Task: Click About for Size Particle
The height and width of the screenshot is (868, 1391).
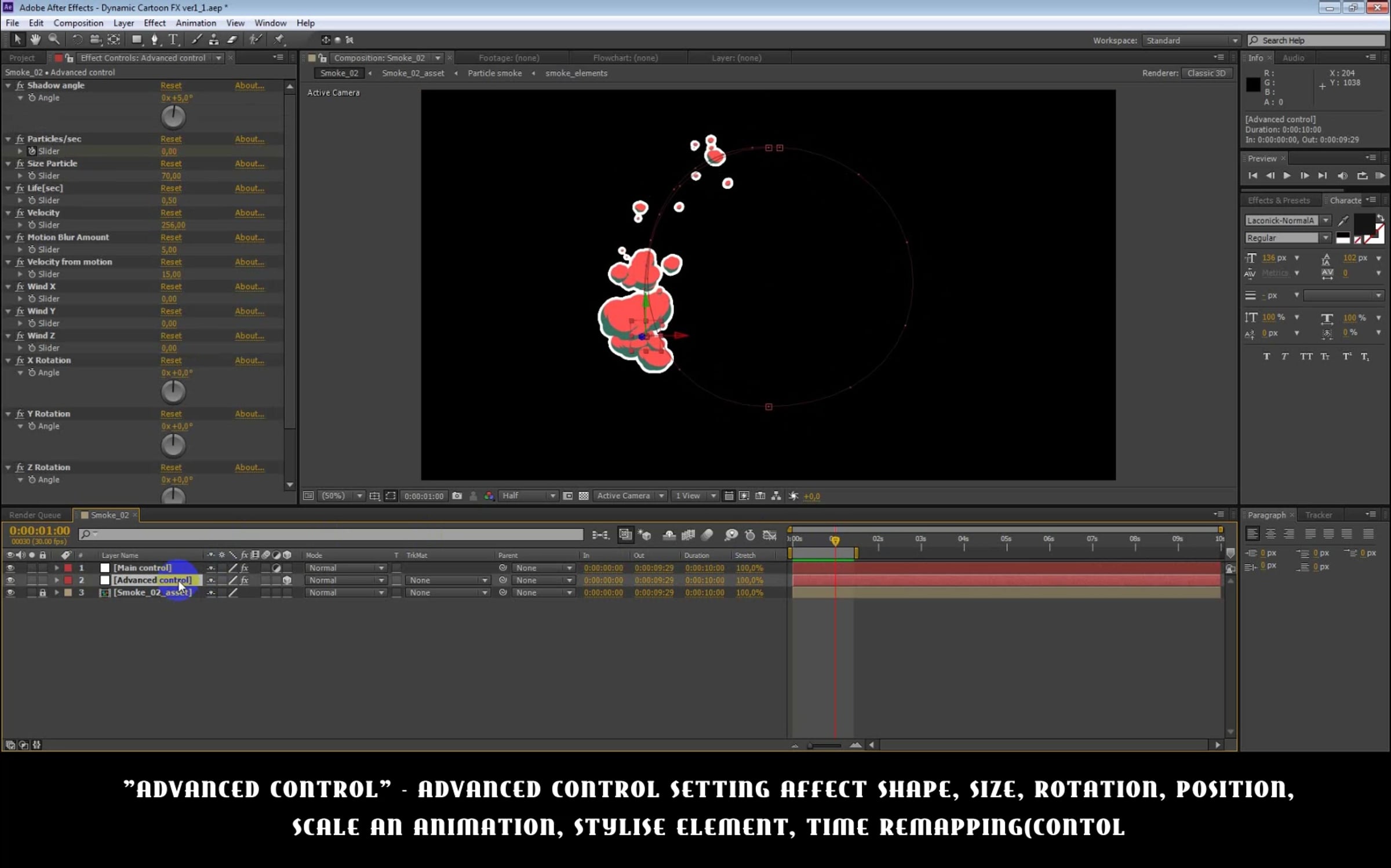Action: pos(249,163)
